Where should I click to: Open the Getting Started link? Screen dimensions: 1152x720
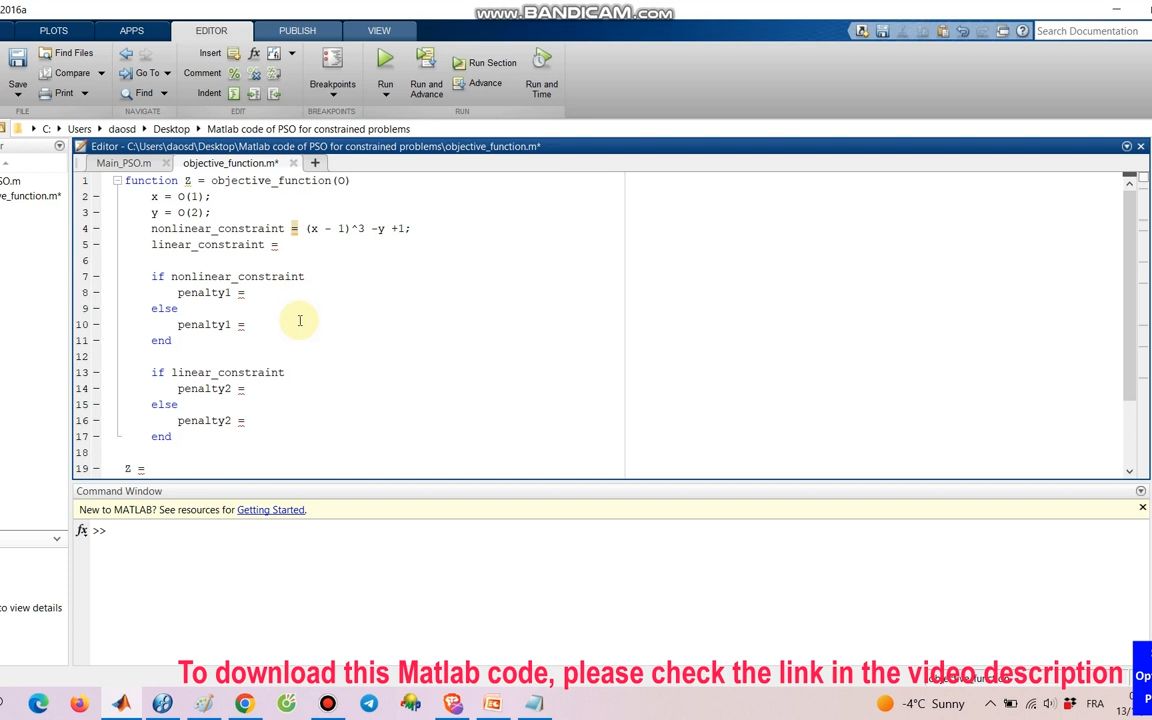click(270, 510)
